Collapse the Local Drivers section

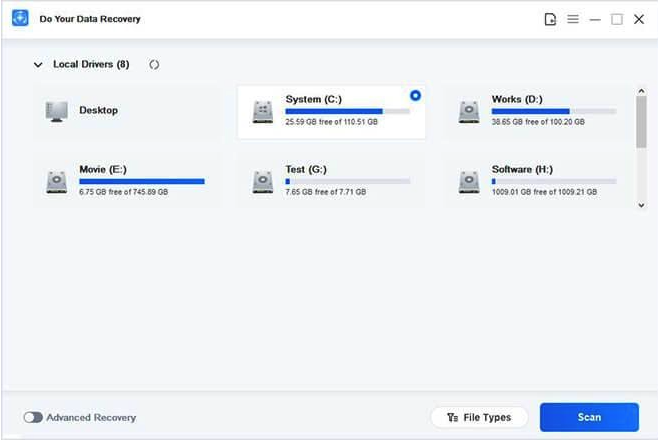click(38, 65)
